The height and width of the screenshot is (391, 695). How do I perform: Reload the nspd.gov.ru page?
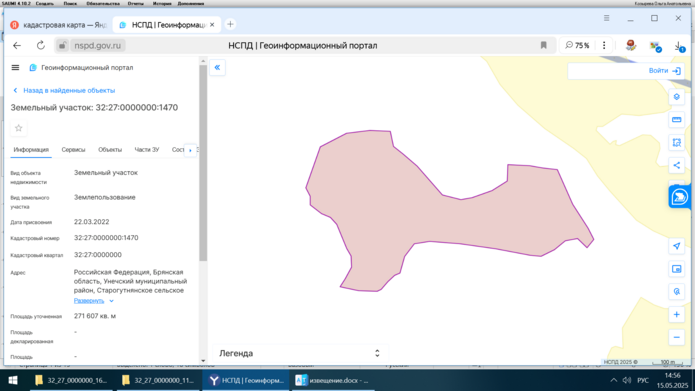(40, 46)
